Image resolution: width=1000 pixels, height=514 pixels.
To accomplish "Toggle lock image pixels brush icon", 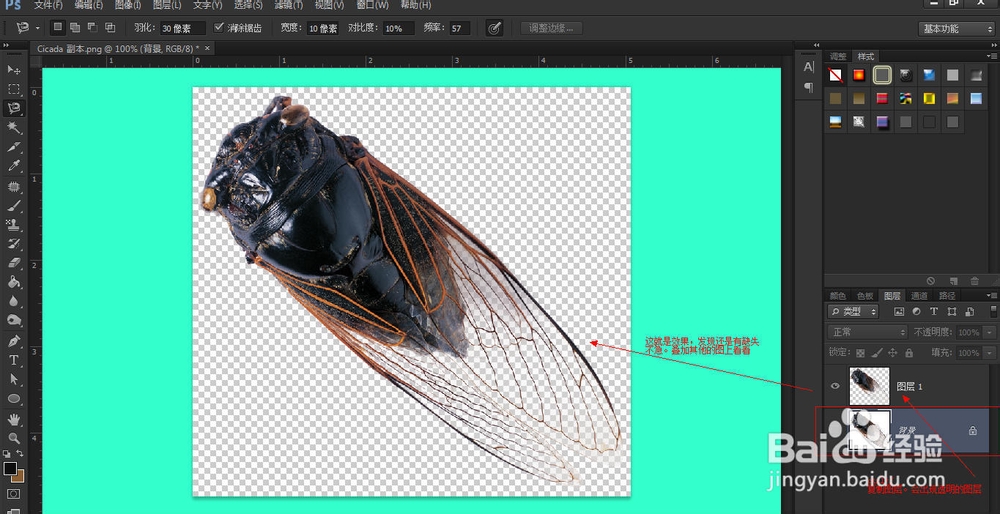I will (x=877, y=352).
